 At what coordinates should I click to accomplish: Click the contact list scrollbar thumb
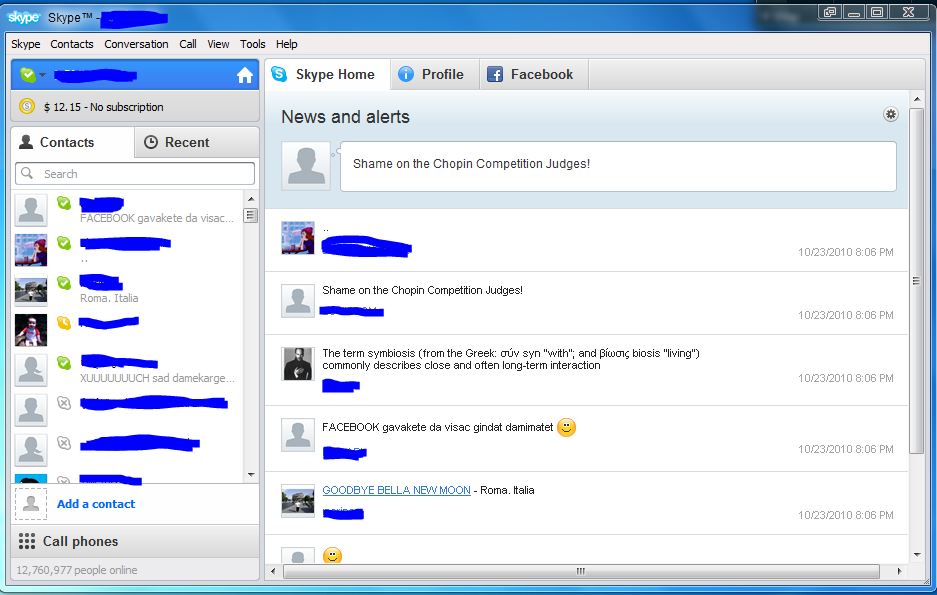pos(251,215)
